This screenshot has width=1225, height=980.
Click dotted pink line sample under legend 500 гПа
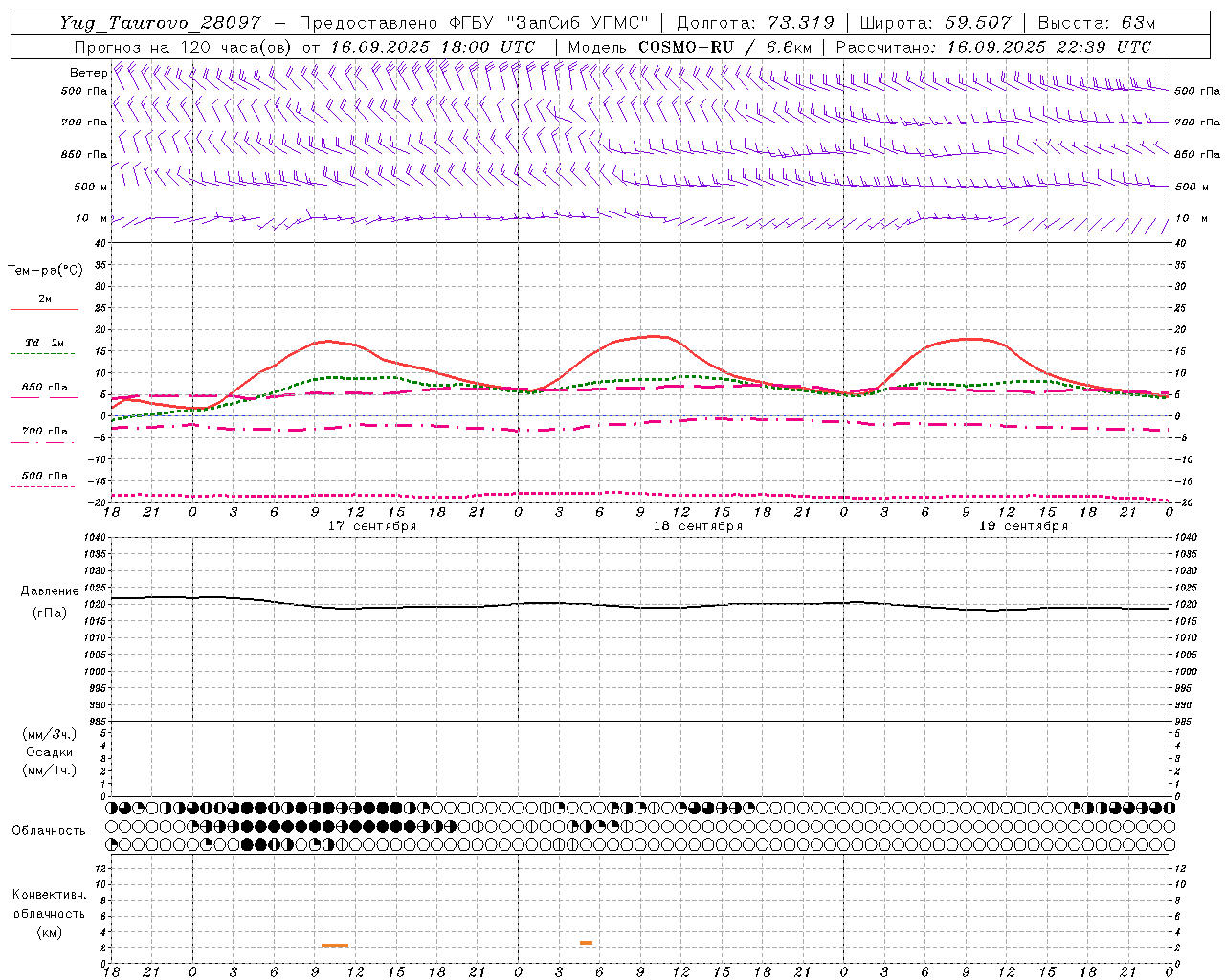pos(44,486)
